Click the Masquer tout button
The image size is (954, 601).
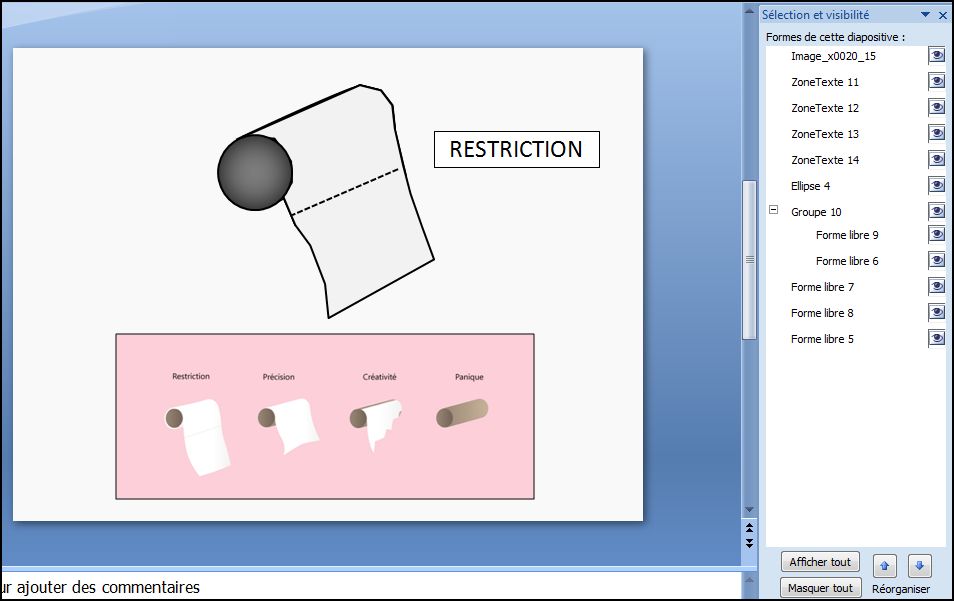pos(820,588)
